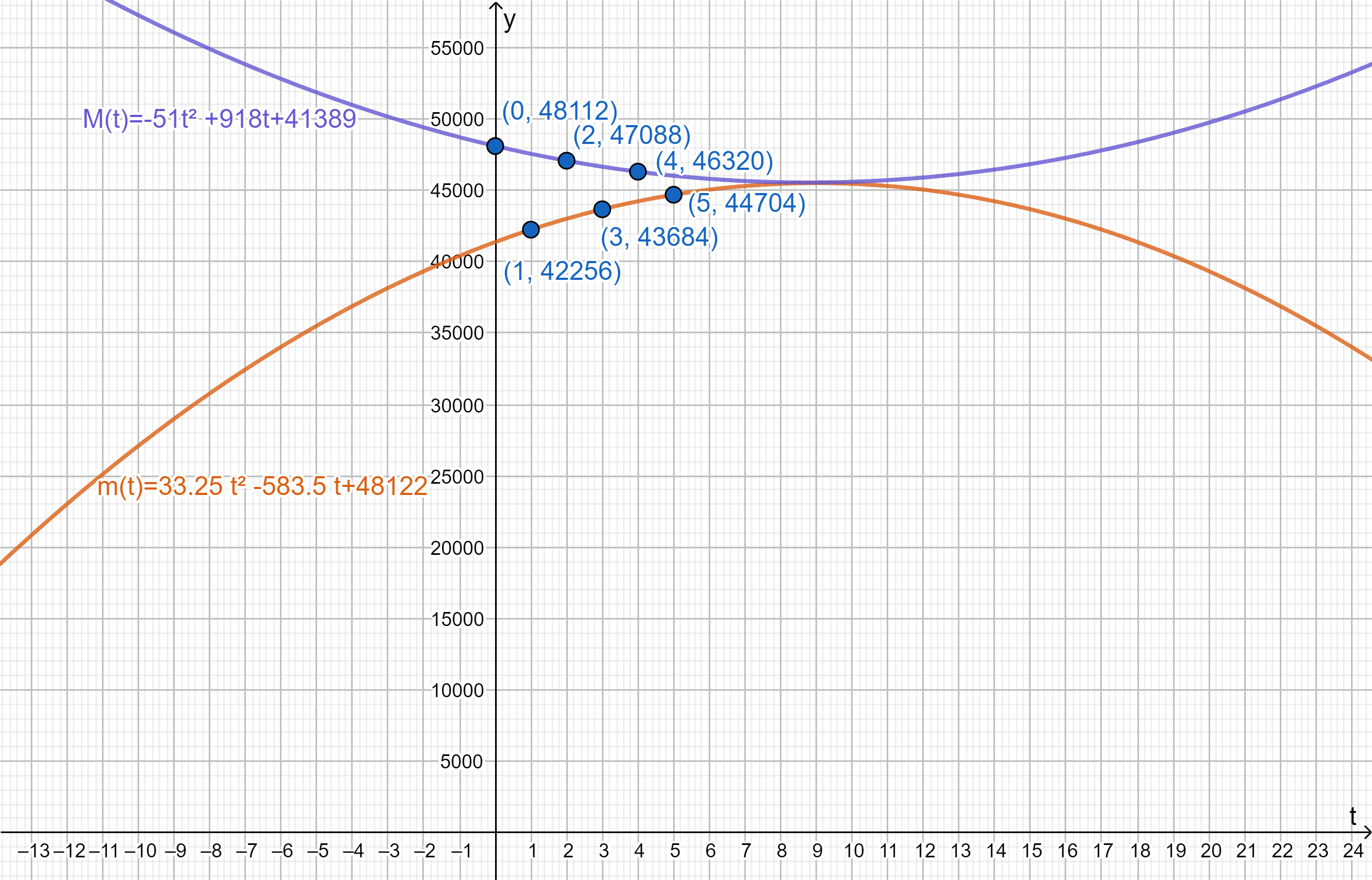1372x880 pixels.
Task: Click the purple M(t) function label
Action: (219, 119)
